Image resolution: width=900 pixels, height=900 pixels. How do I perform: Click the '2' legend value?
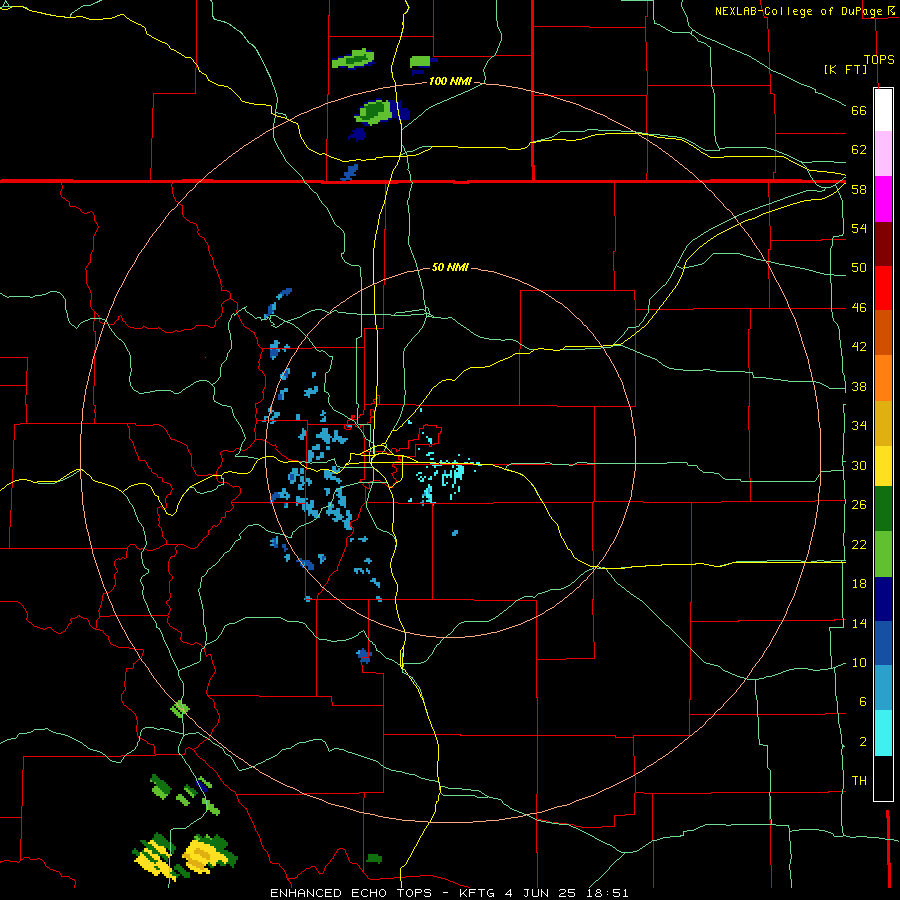coord(862,741)
